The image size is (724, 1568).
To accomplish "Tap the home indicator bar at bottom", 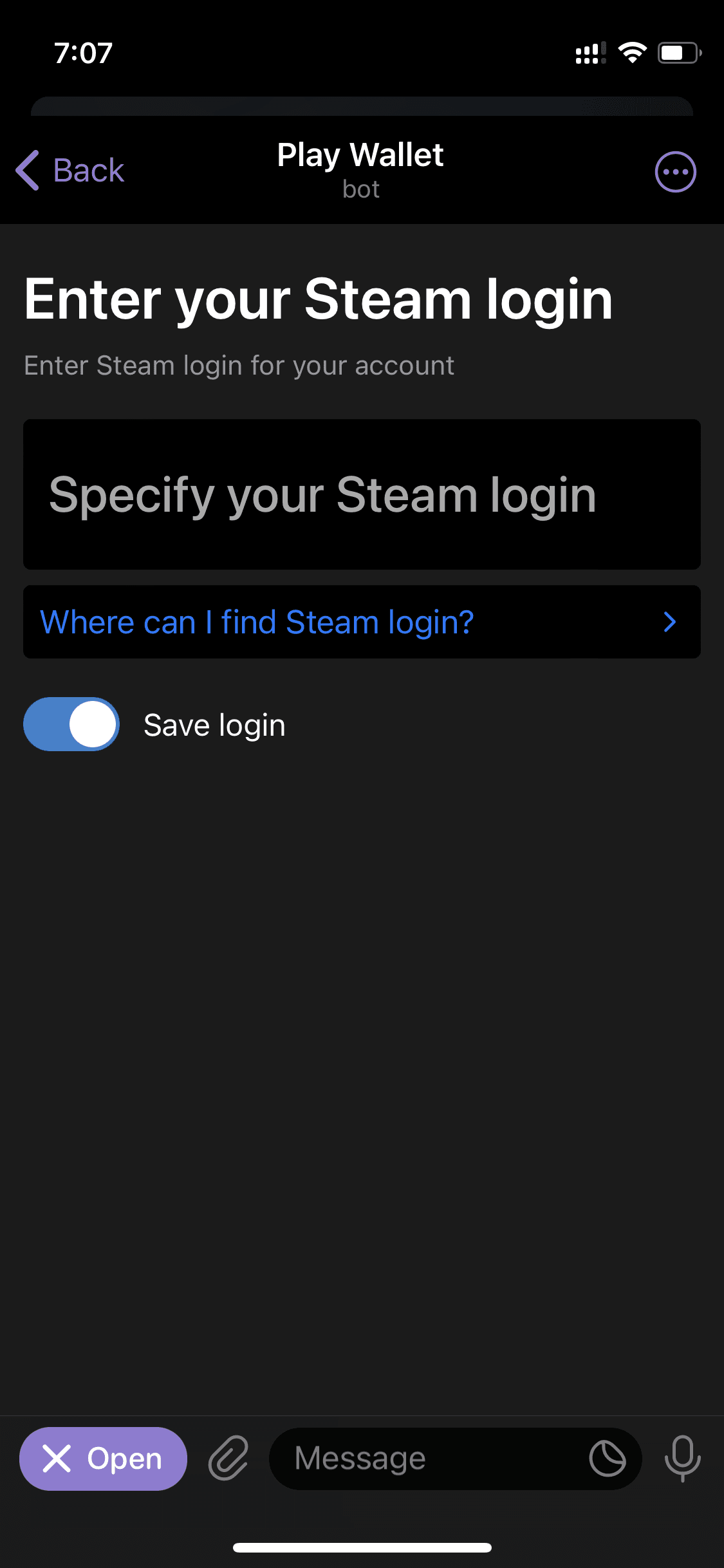I will 362,1547.
